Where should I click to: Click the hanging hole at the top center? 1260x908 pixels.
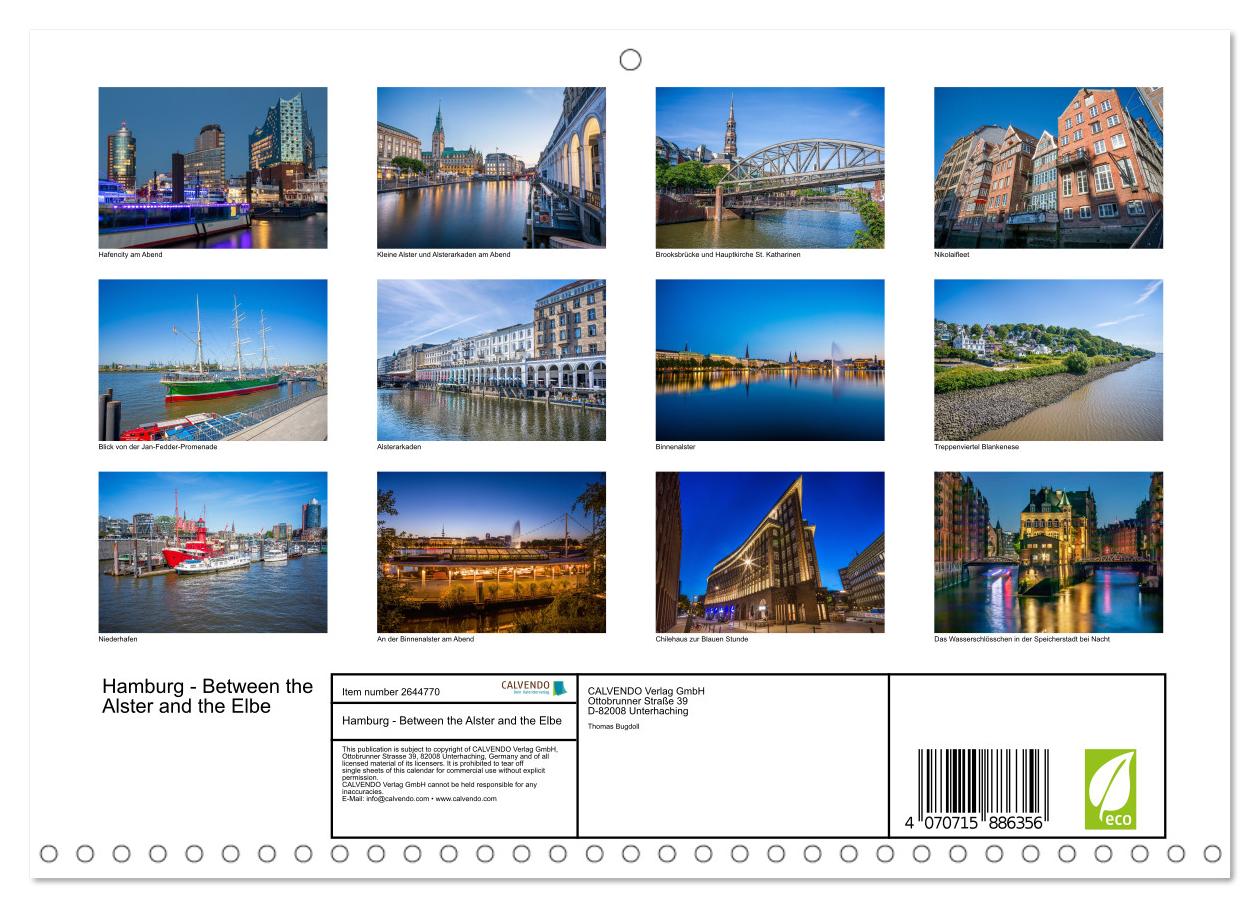630,60
